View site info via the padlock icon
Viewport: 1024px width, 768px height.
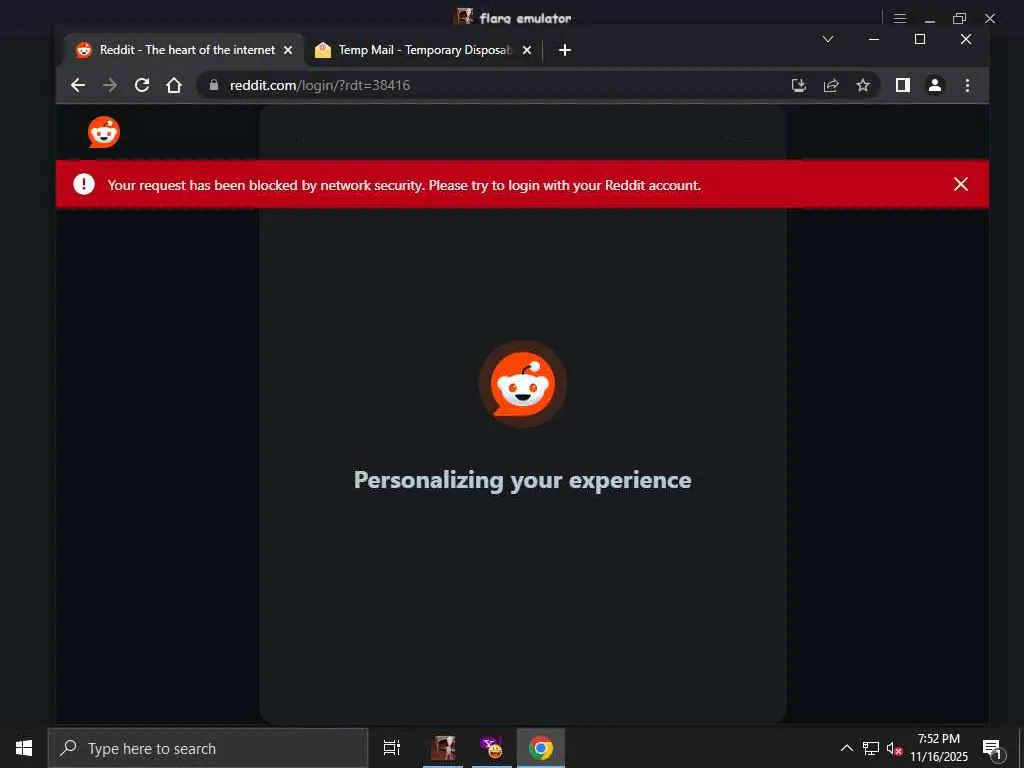coord(214,85)
